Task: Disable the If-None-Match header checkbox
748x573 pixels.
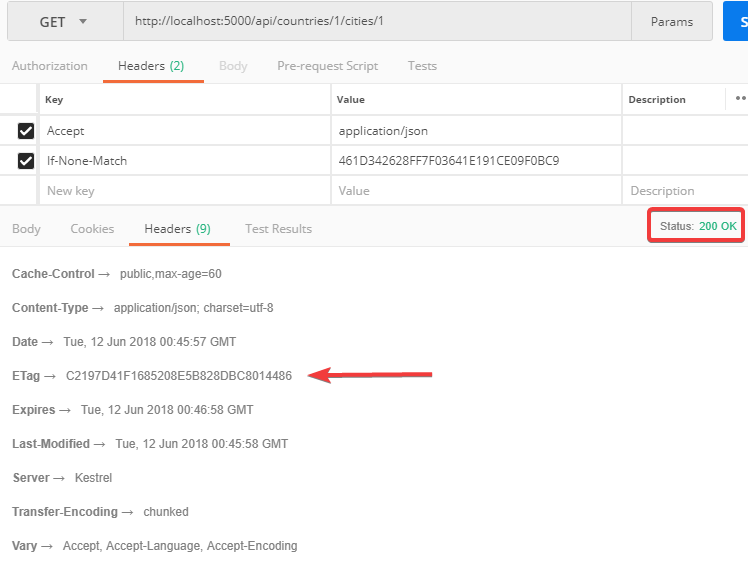Action: click(26, 161)
